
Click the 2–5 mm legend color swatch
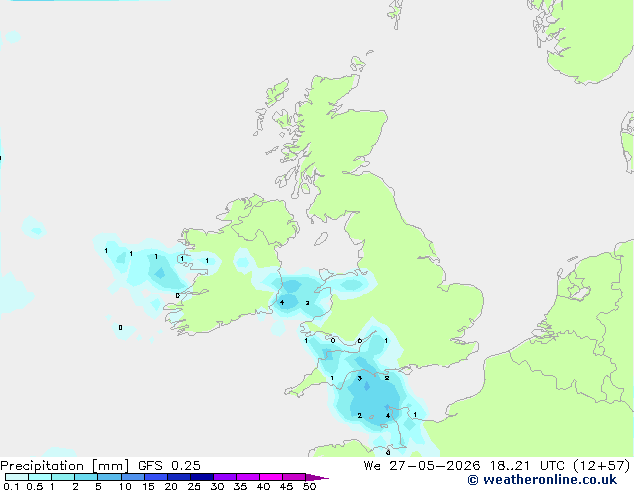(x=86, y=477)
